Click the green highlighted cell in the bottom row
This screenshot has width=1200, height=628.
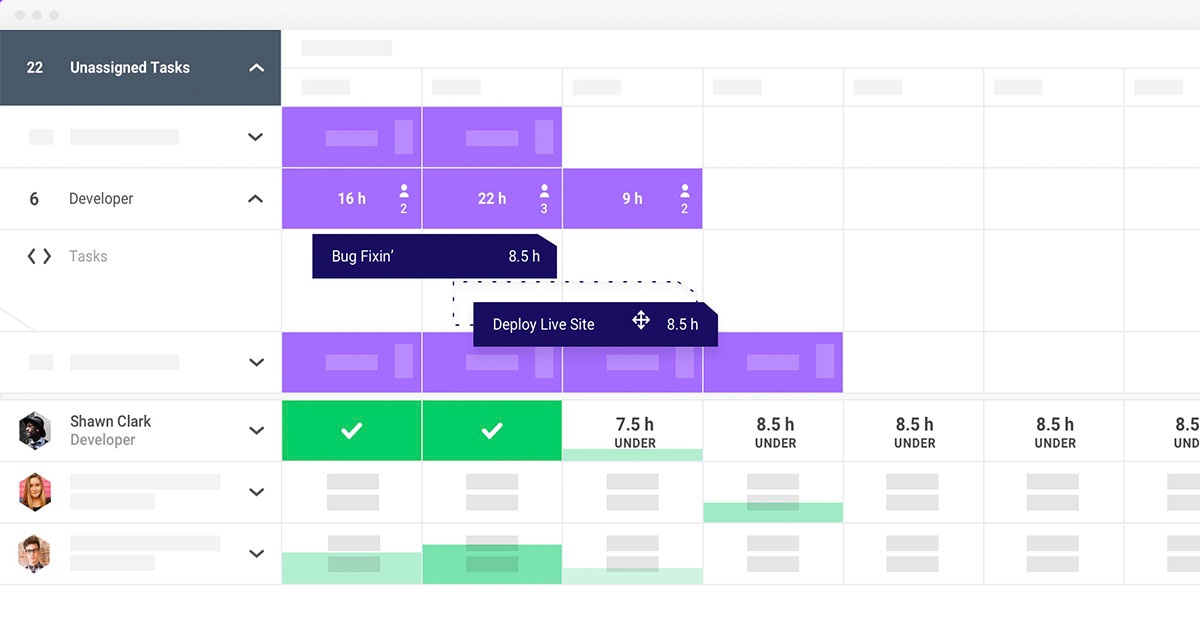coord(492,564)
